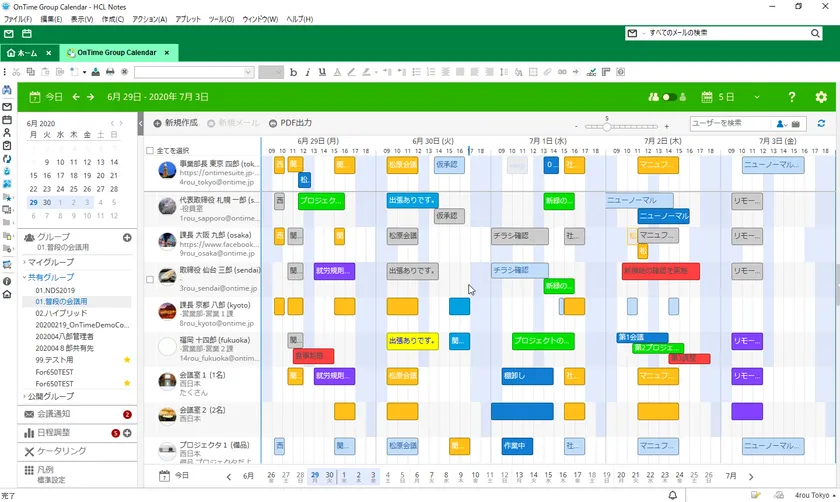Check the 取締役 仙台 三郎 checkbox
Image resolution: width=840 pixels, height=502 pixels.
[150, 279]
